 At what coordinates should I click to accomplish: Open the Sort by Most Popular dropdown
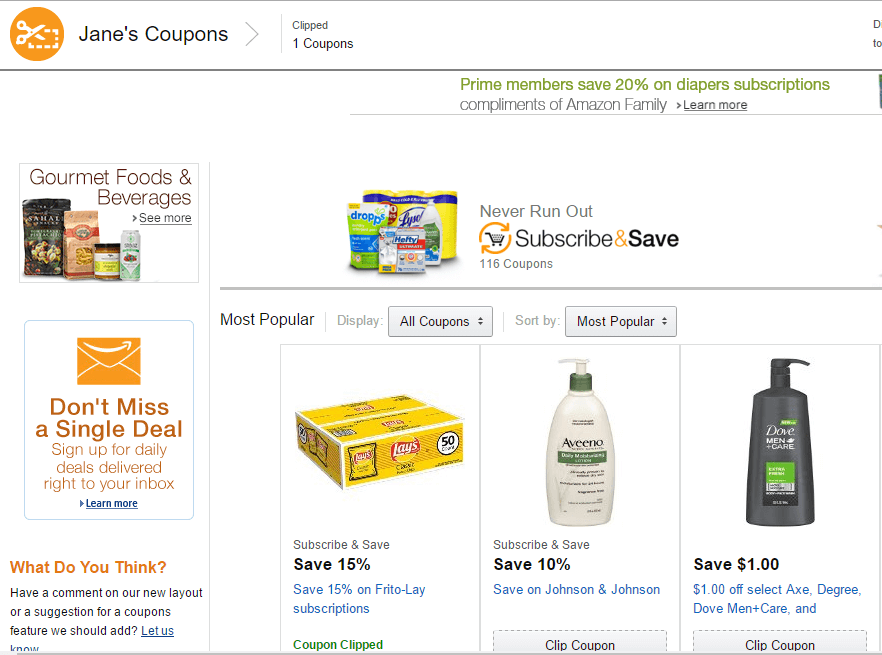(x=620, y=321)
